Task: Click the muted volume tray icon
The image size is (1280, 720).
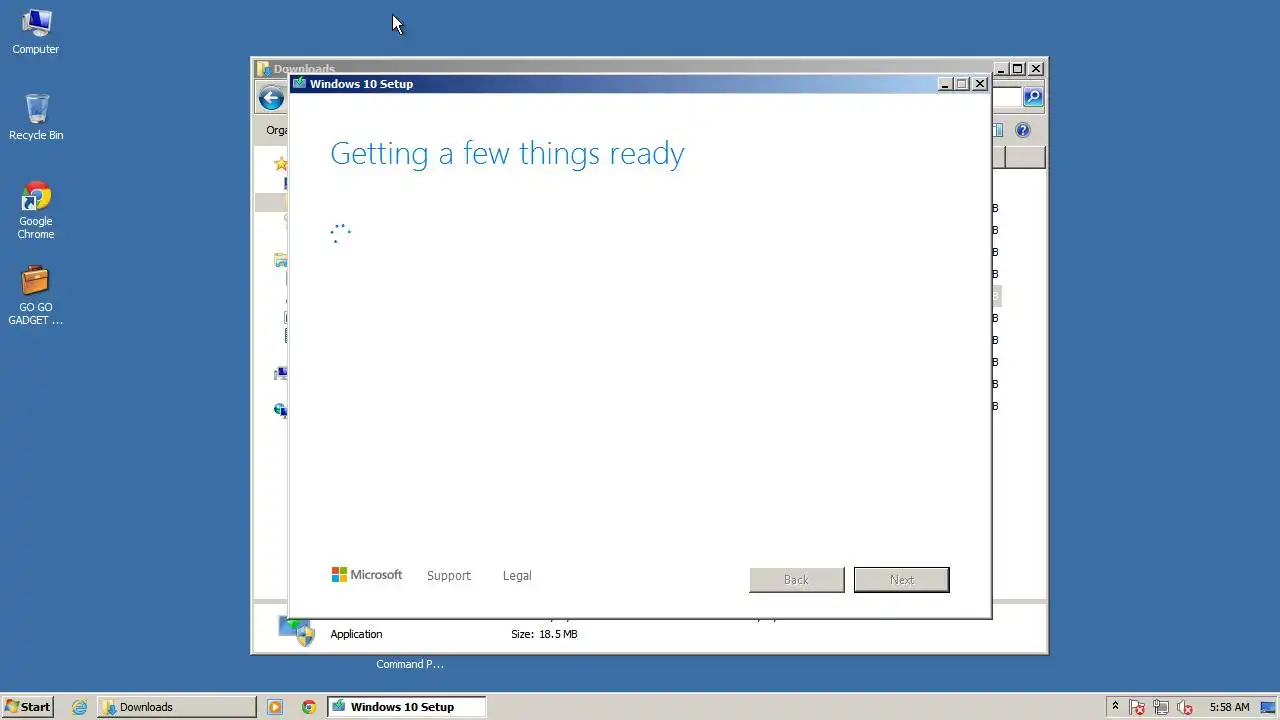Action: pos(1185,707)
